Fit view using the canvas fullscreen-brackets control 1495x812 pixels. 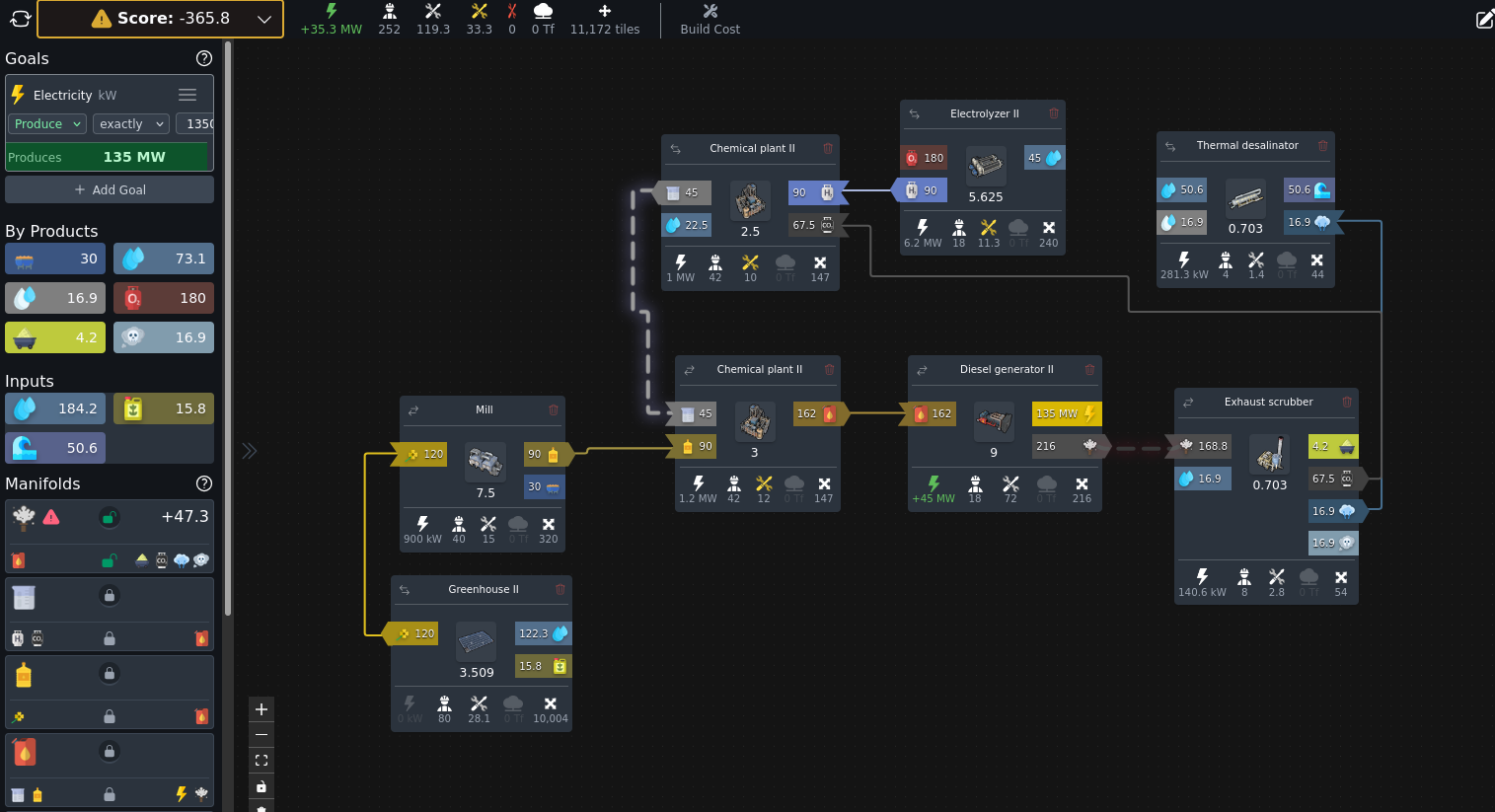click(x=262, y=761)
